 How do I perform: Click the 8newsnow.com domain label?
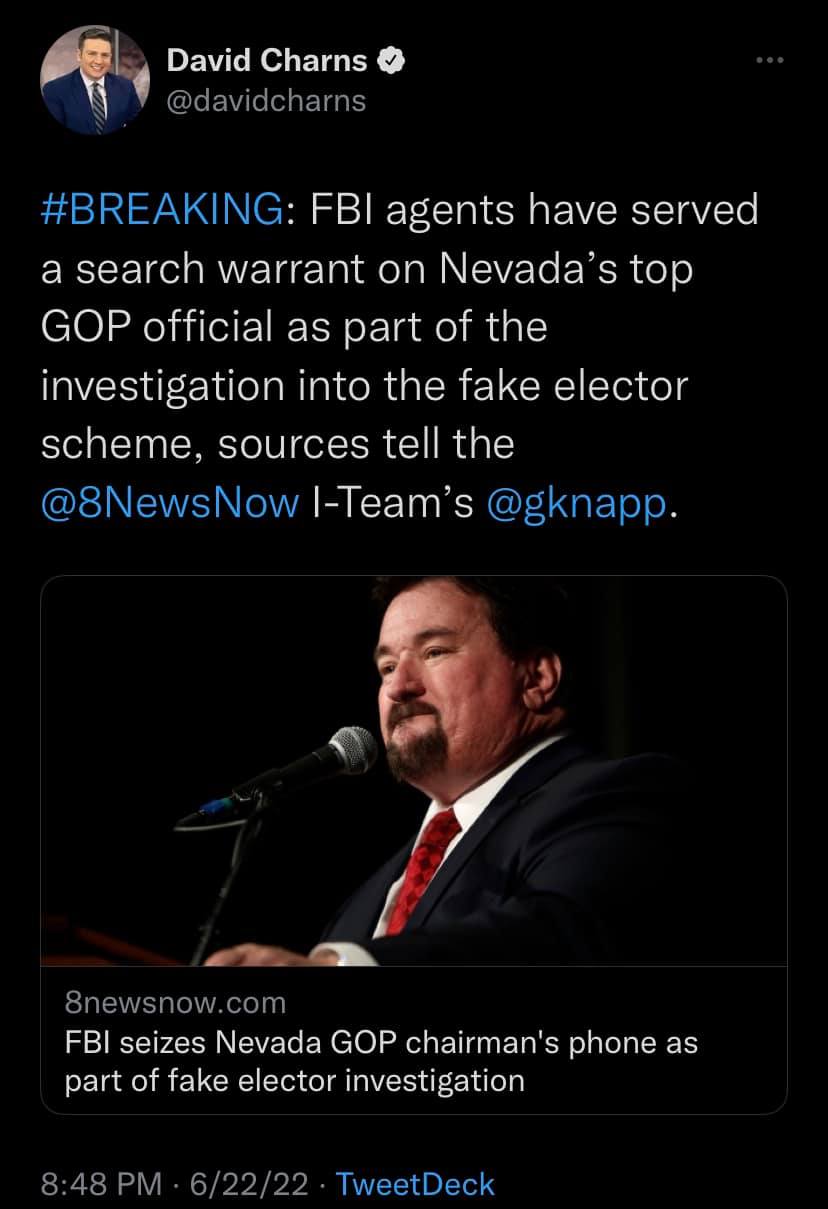click(x=174, y=1002)
